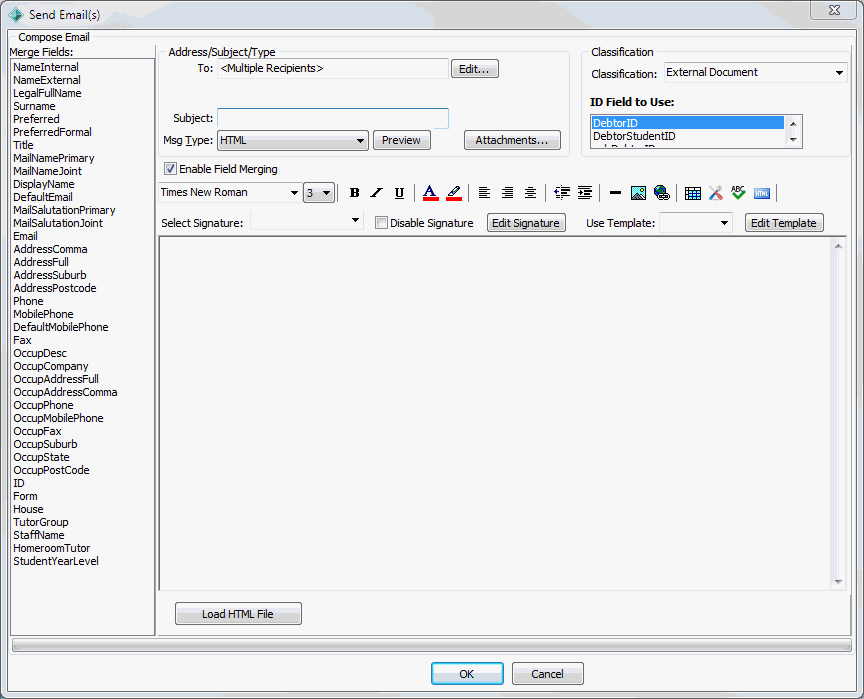The width and height of the screenshot is (864, 699).
Task: Select DebtorID in ID field list
Action: [688, 123]
